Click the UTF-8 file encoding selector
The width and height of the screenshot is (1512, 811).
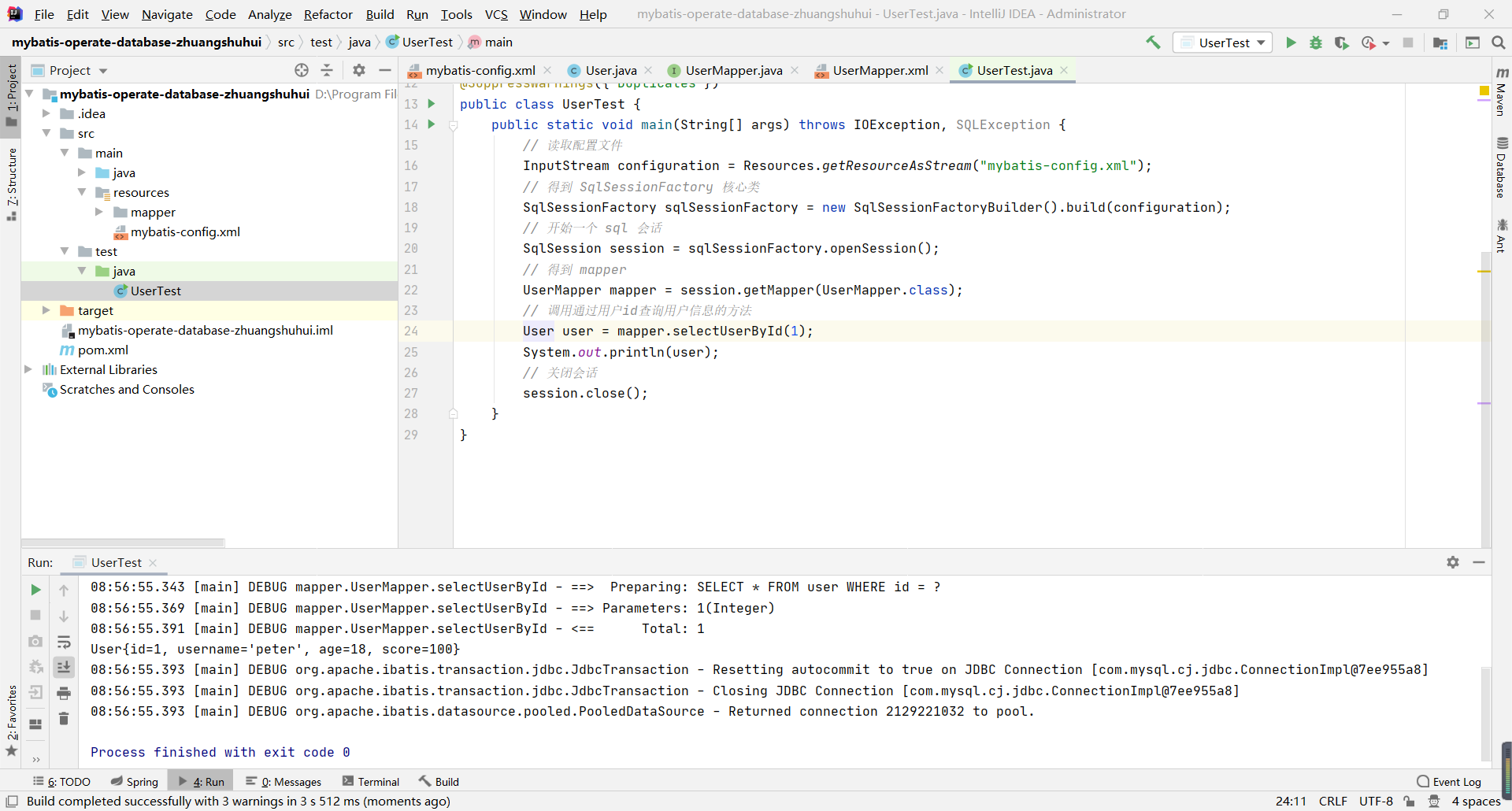click(x=1376, y=801)
